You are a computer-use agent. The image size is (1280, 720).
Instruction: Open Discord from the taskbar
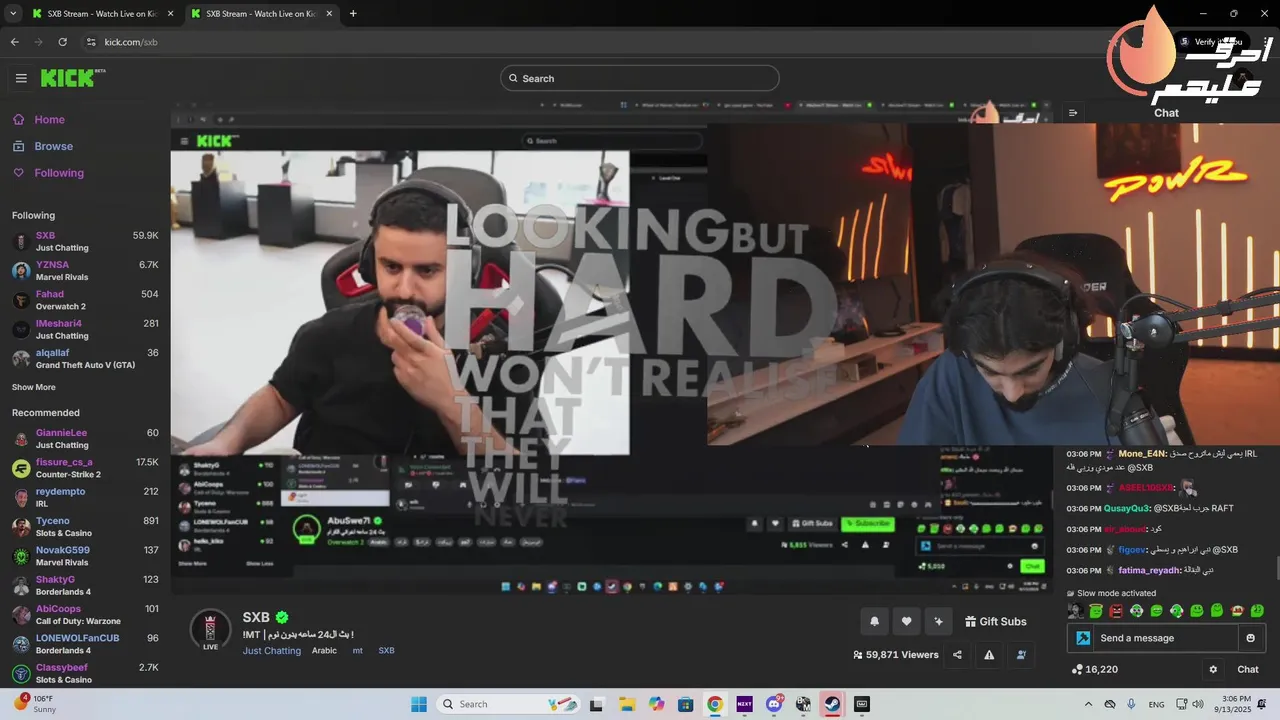click(773, 704)
